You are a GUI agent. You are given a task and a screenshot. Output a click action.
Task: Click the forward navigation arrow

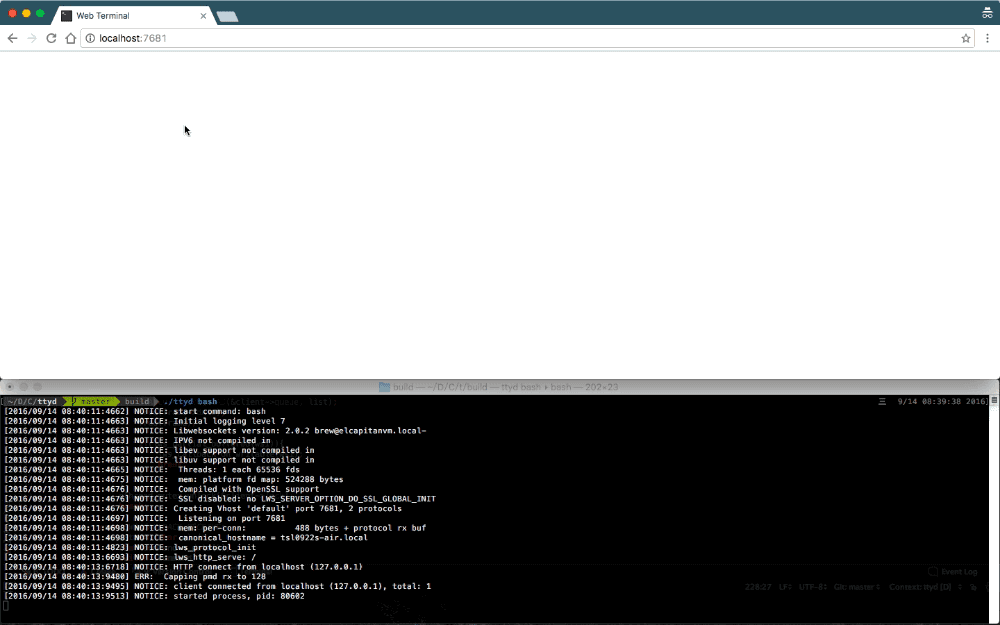pos(31,37)
